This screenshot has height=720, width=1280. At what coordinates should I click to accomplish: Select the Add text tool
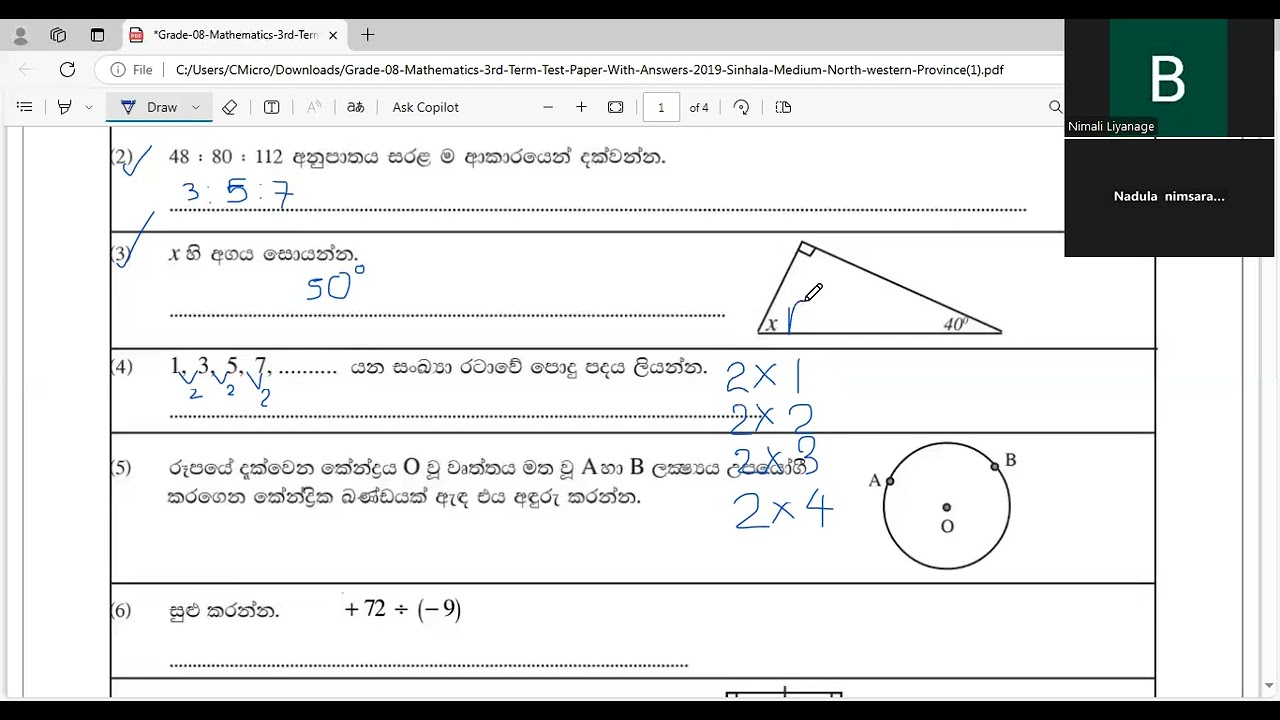point(271,107)
